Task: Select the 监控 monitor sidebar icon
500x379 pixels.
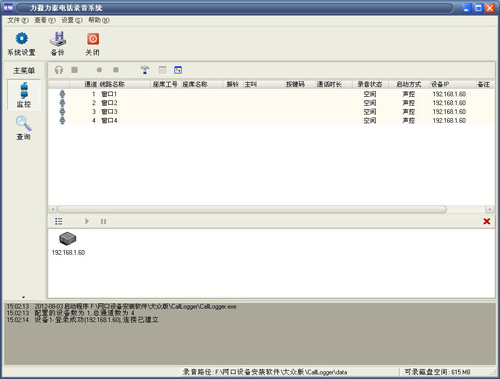Action: tap(24, 90)
